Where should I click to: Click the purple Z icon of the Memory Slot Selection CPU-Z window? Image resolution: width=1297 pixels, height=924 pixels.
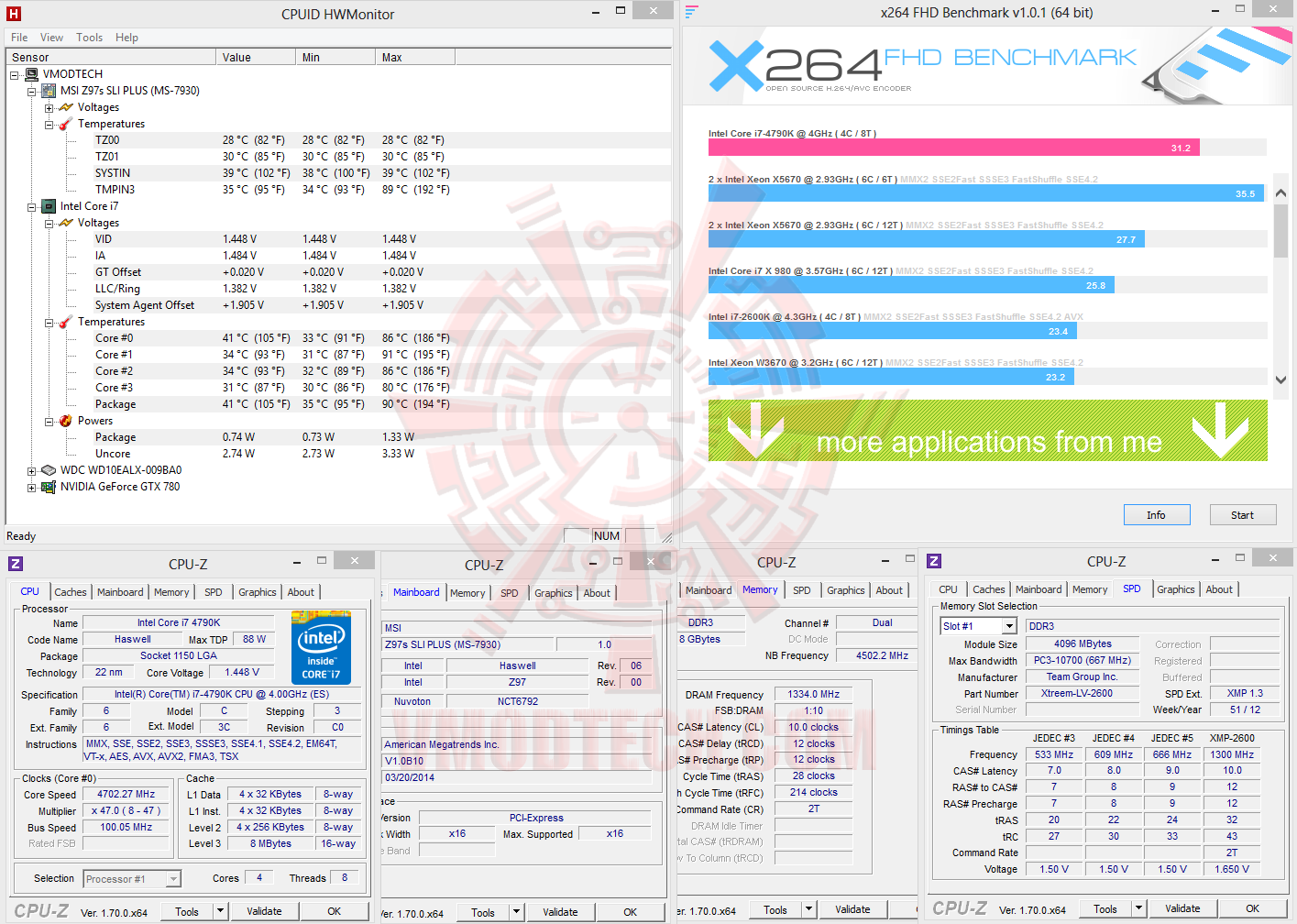(934, 561)
